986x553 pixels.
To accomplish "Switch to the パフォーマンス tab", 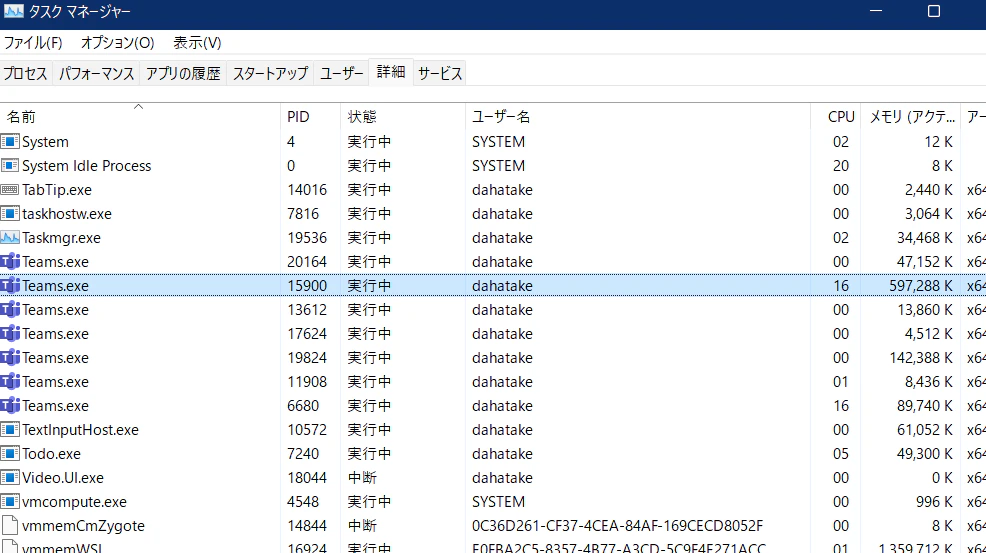I will coord(97,74).
